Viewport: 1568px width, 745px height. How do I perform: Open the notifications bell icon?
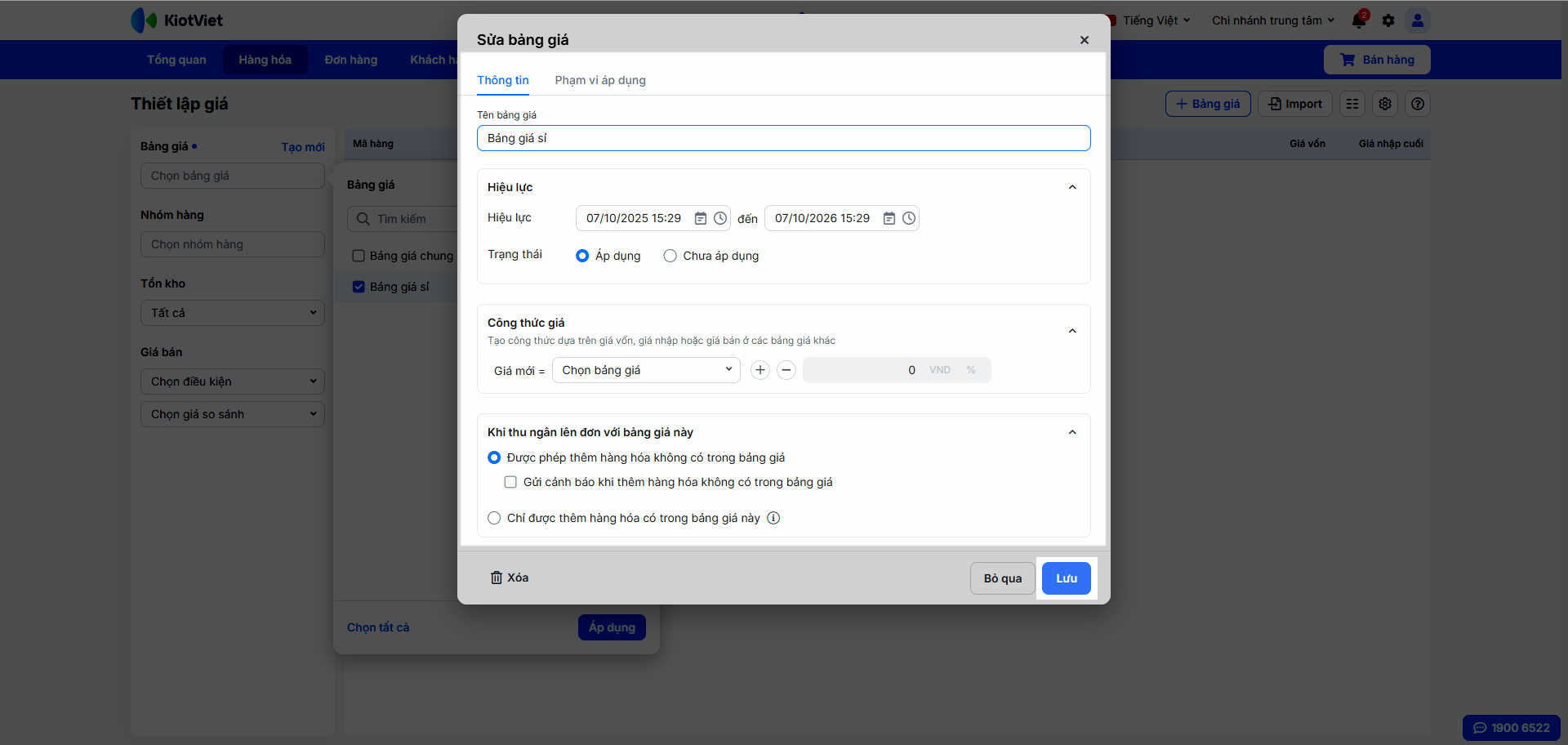point(1359,20)
